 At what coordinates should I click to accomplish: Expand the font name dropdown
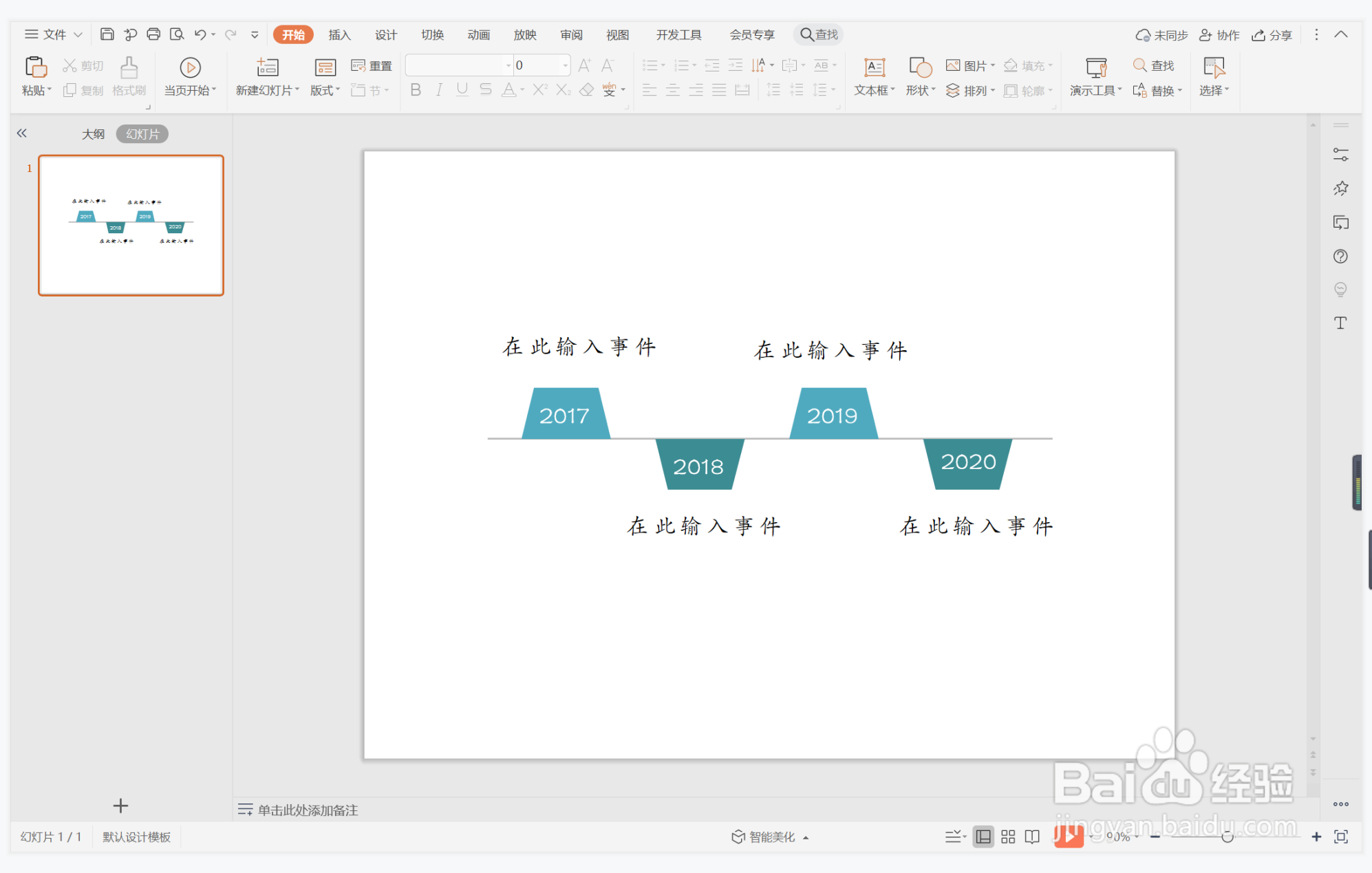[508, 65]
